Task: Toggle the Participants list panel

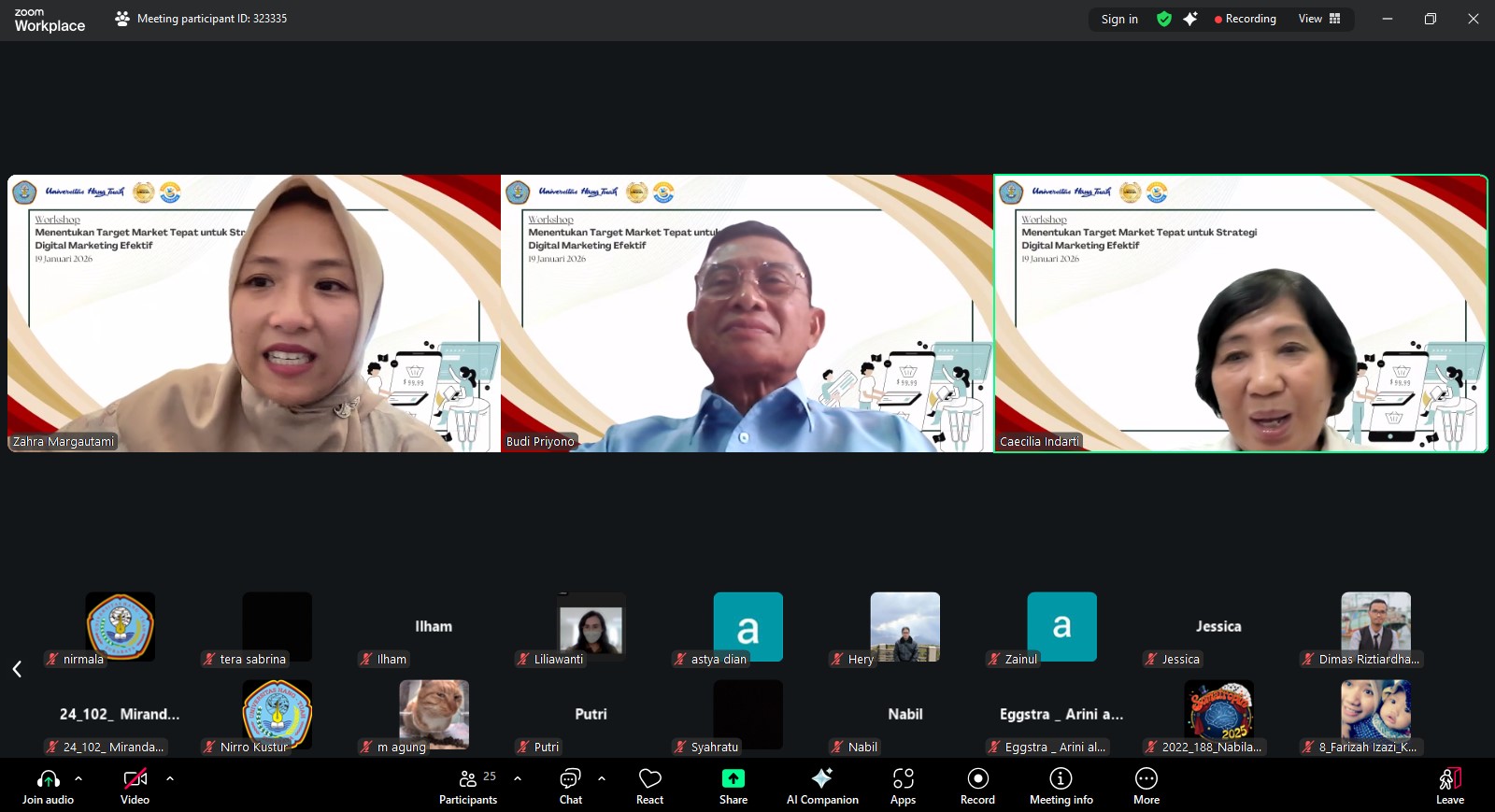Action: coord(468,786)
